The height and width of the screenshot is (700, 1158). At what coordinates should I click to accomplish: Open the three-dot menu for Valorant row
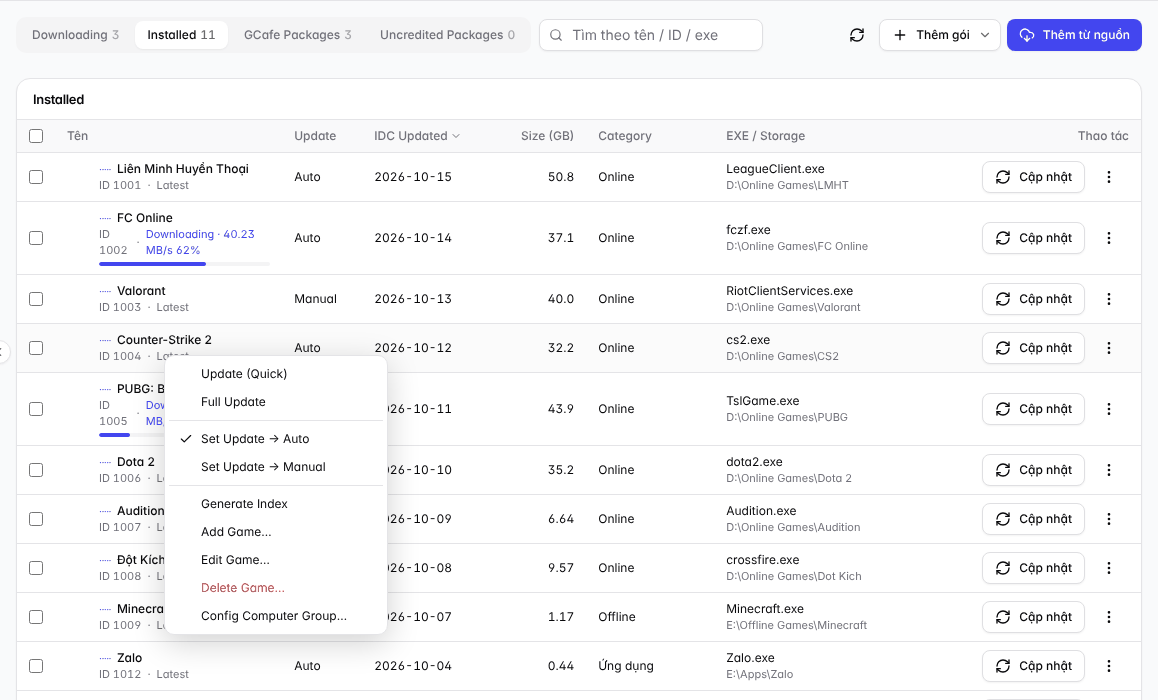(x=1109, y=299)
